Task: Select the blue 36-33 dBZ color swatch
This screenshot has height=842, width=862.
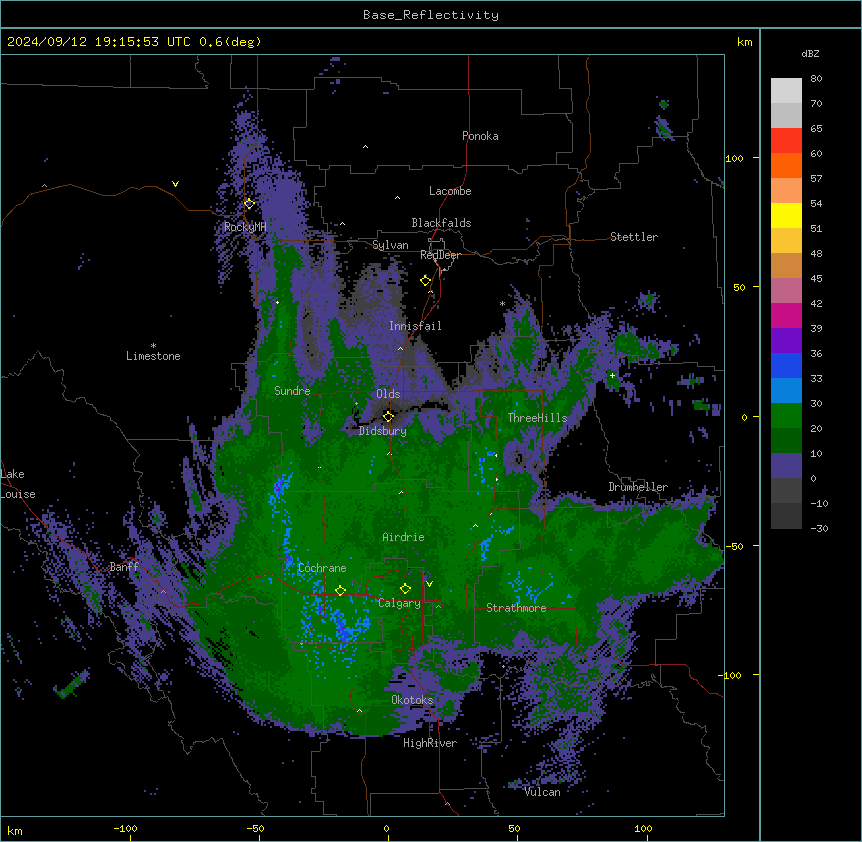Action: [786, 365]
